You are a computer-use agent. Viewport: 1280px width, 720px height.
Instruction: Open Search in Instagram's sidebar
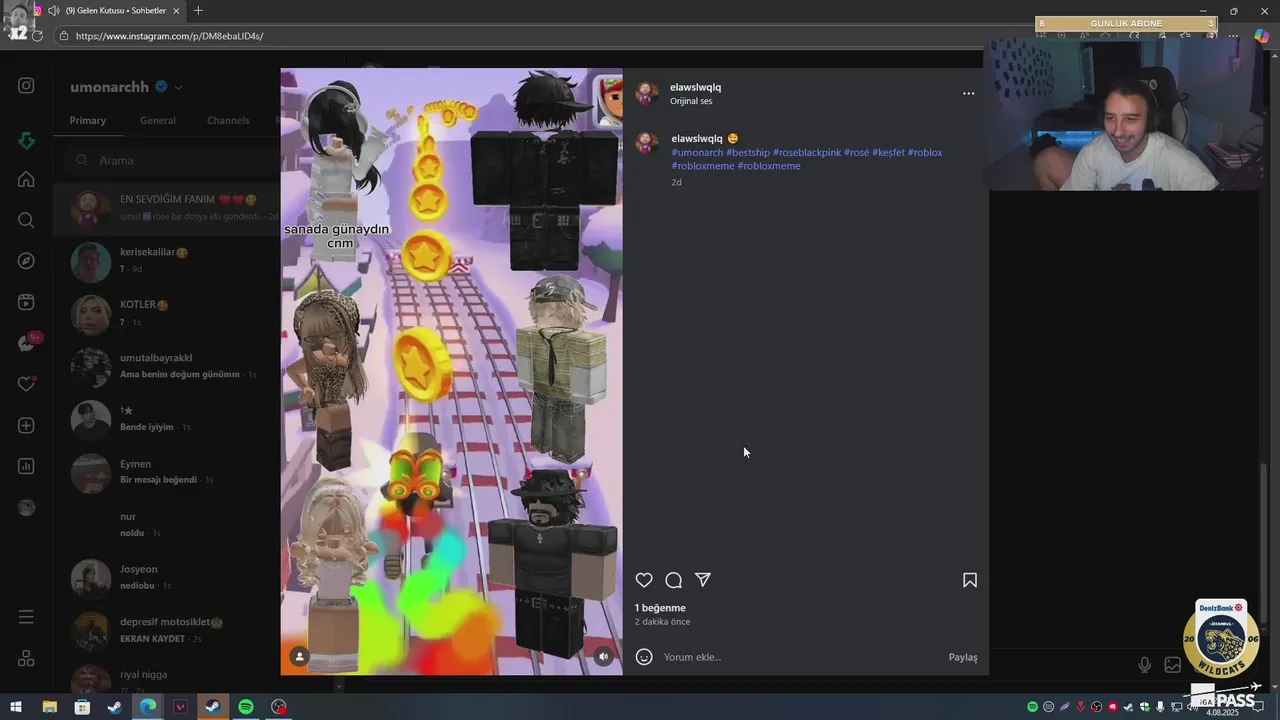click(26, 220)
